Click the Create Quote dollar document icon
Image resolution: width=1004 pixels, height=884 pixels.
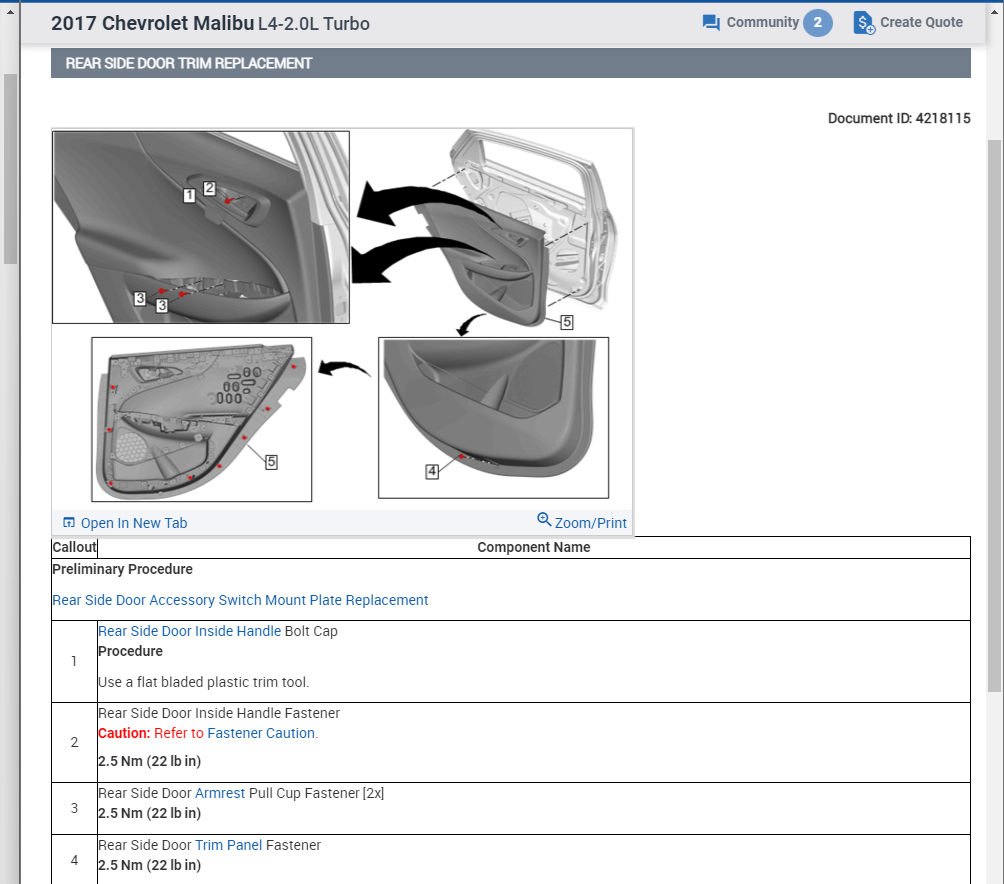[x=864, y=23]
